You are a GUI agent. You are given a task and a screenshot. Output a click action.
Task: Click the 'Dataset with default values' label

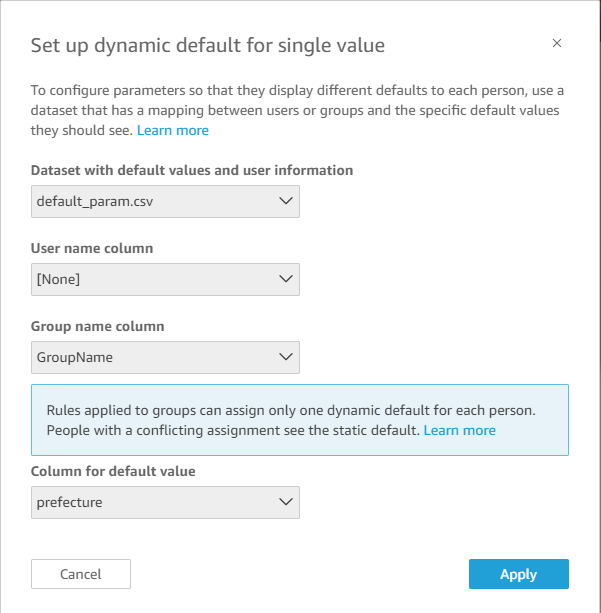pyautogui.click(x=192, y=170)
